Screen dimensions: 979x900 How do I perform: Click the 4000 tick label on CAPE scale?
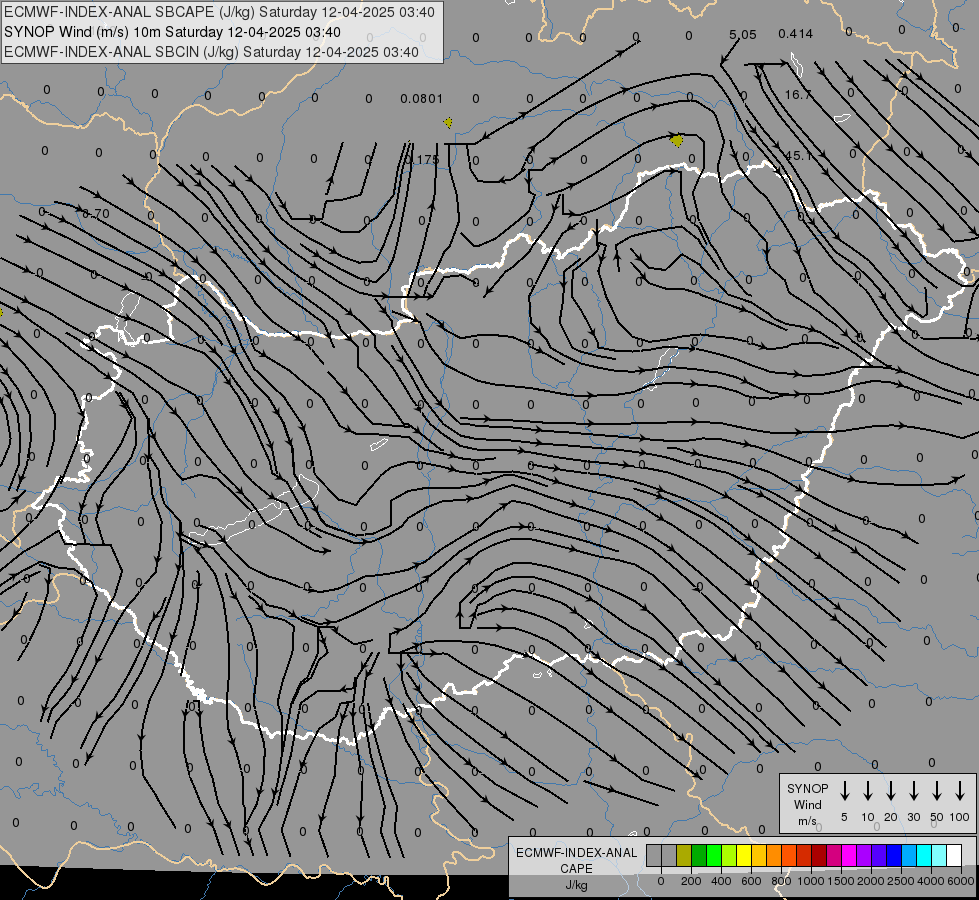(x=931, y=881)
